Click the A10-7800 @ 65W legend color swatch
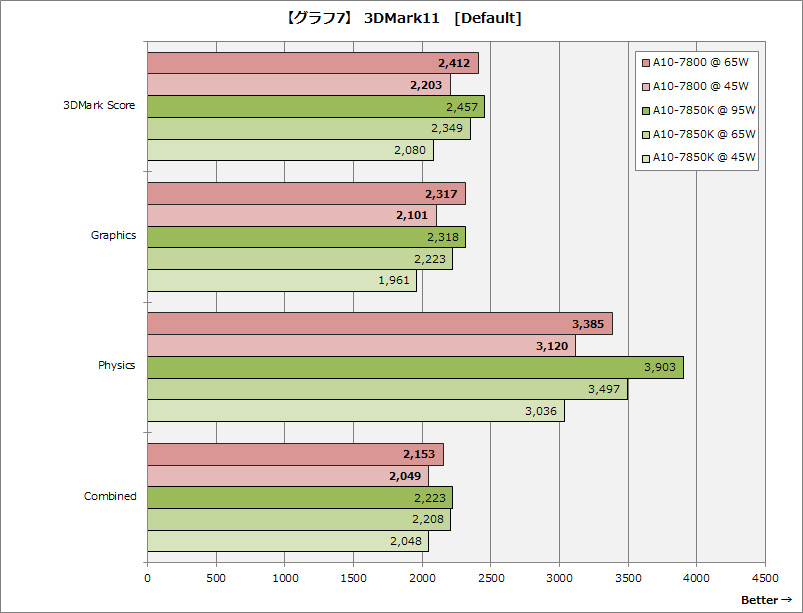The width and height of the screenshot is (803, 613). point(646,64)
